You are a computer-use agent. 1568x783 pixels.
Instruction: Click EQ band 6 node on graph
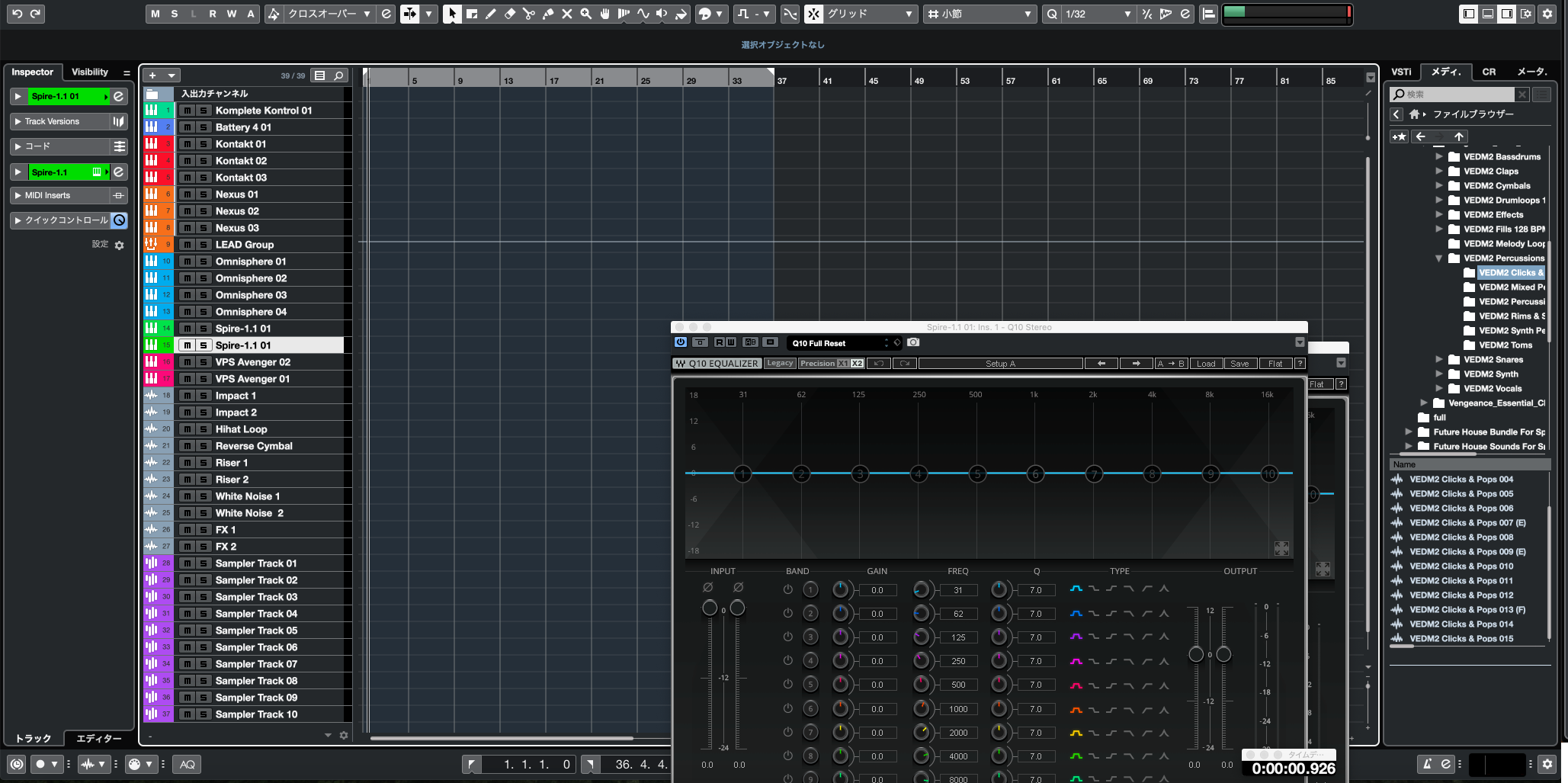1035,473
